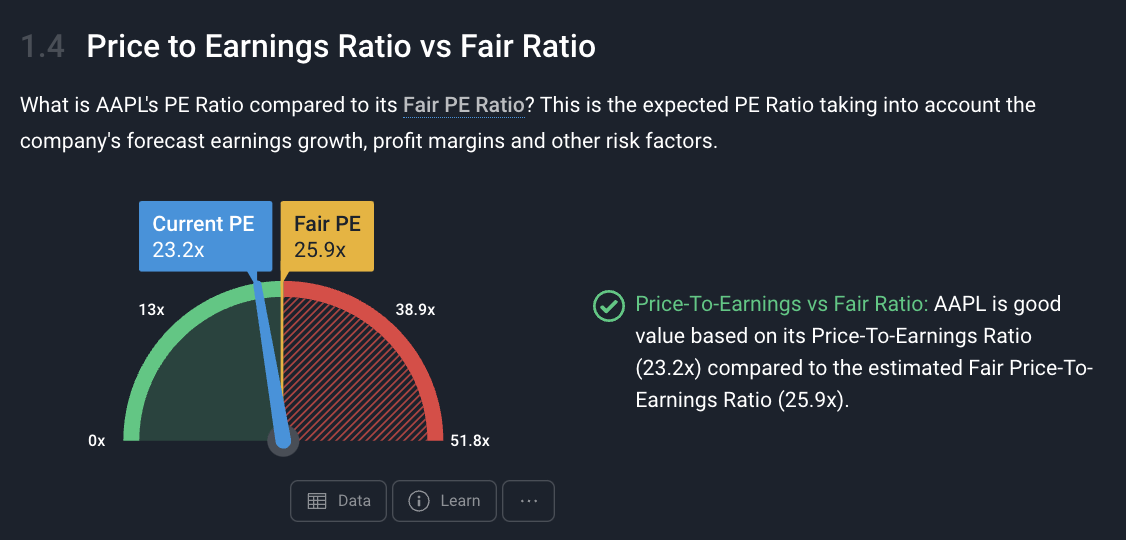Select the blue Current PE 23.2x label
The width and height of the screenshot is (1126, 540).
coord(205,236)
